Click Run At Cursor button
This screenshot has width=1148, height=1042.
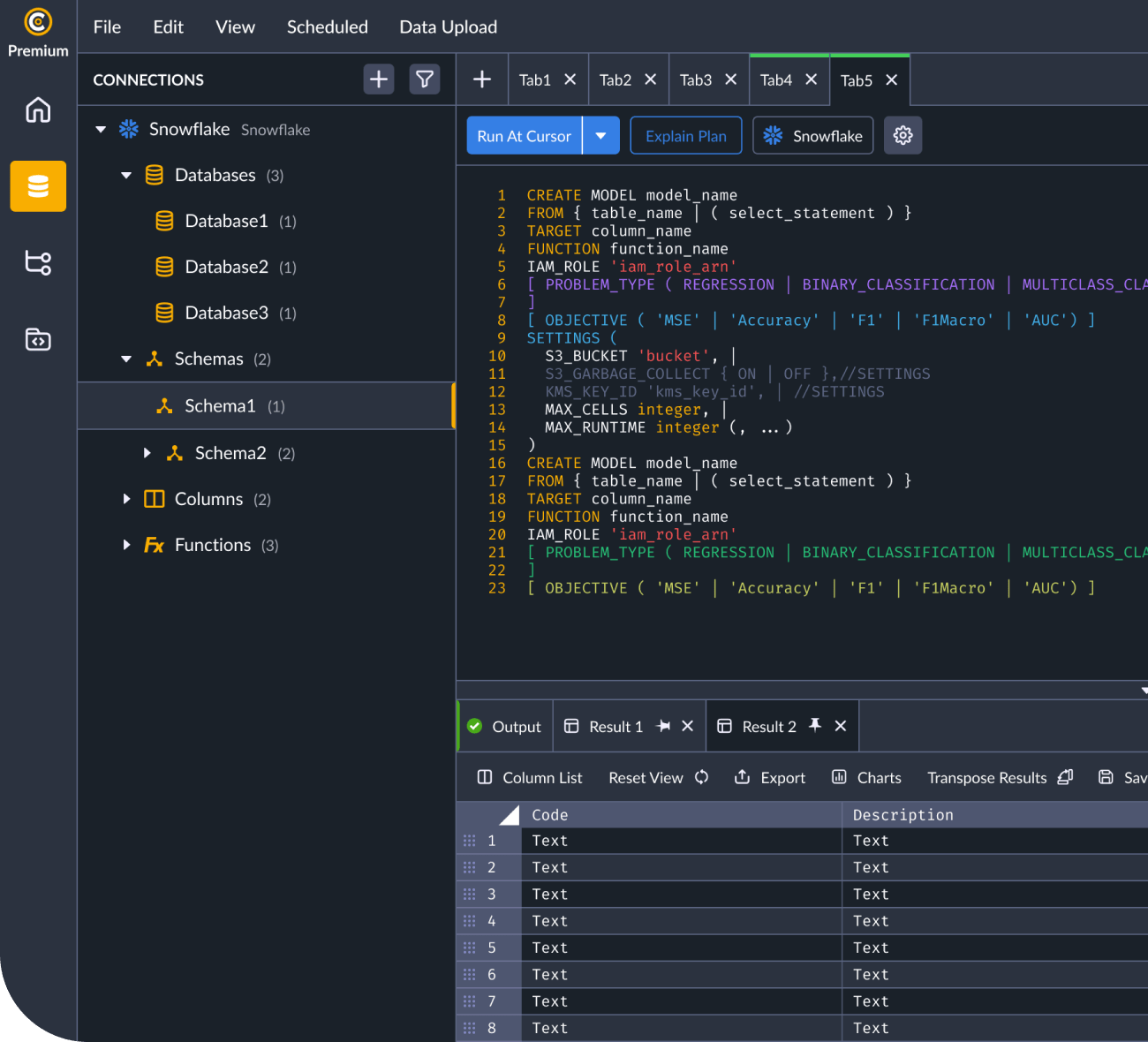click(525, 135)
